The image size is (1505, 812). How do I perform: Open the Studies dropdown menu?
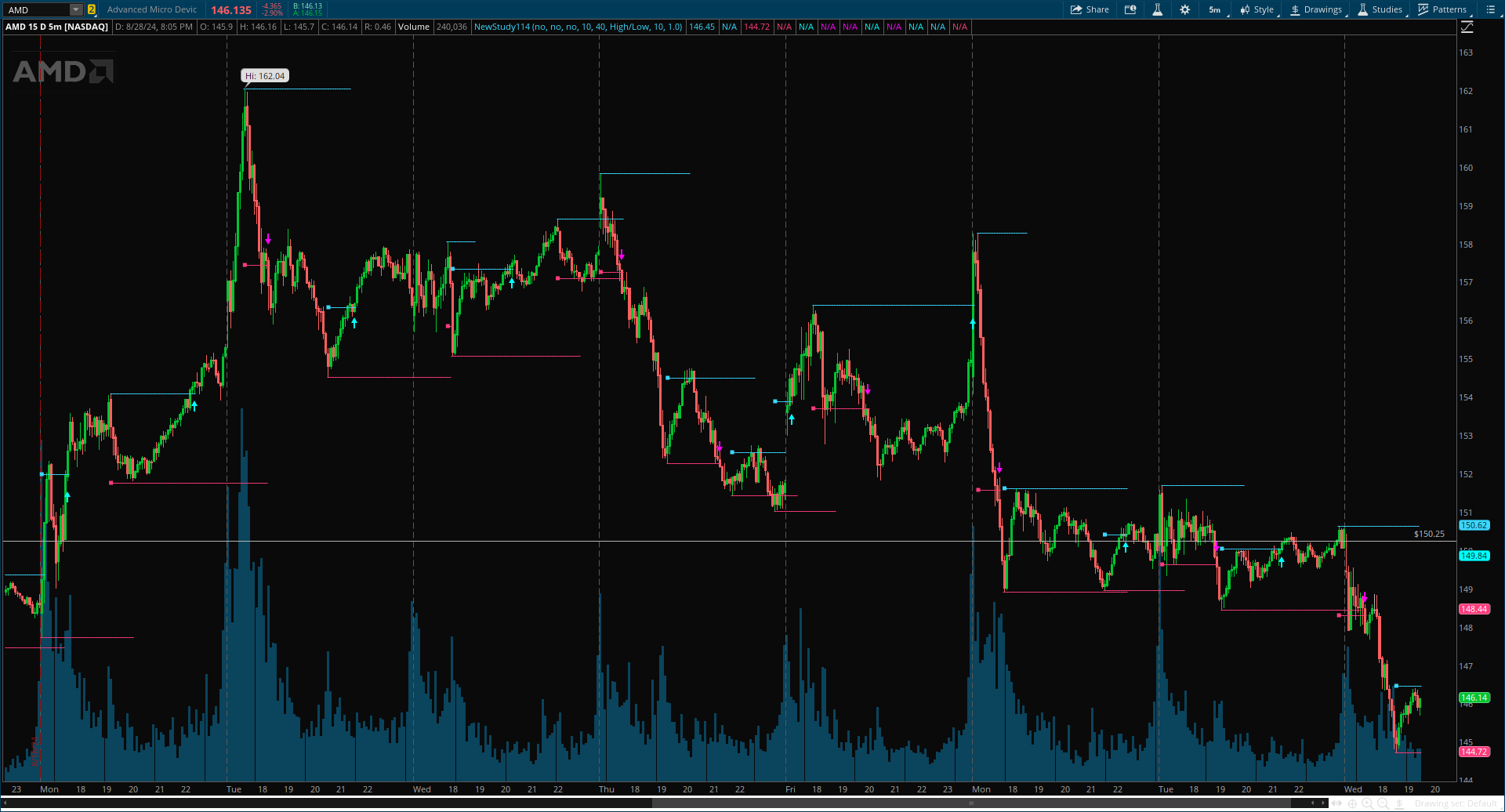click(x=1380, y=9)
